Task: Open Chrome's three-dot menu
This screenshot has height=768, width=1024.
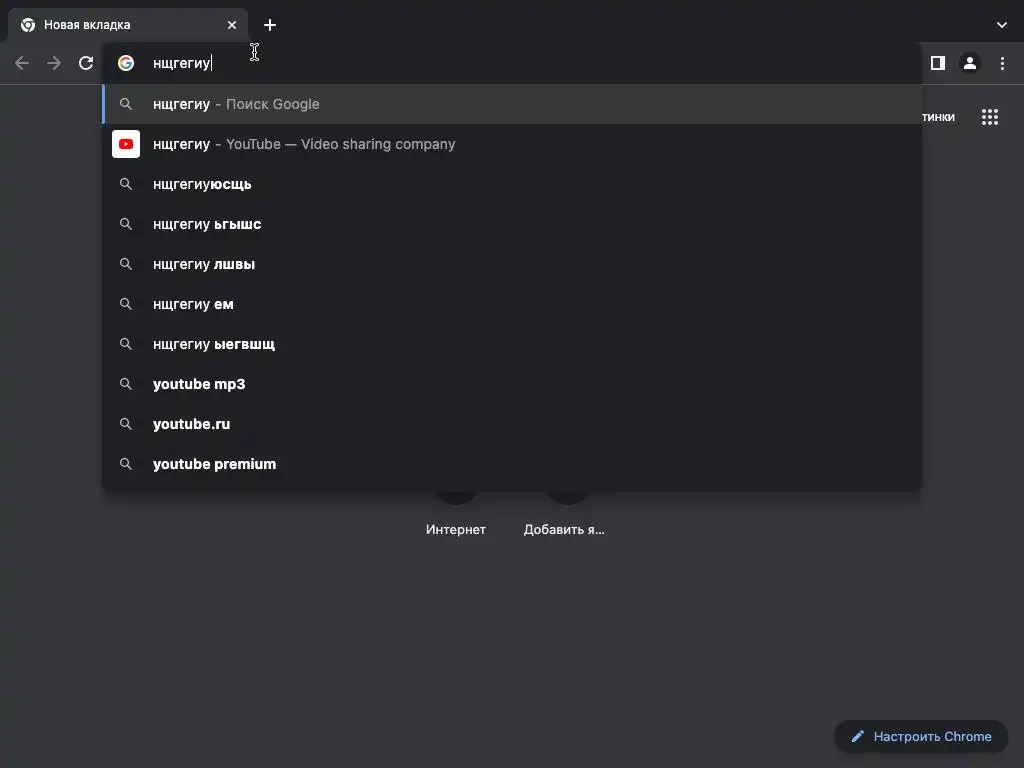Action: click(1002, 63)
